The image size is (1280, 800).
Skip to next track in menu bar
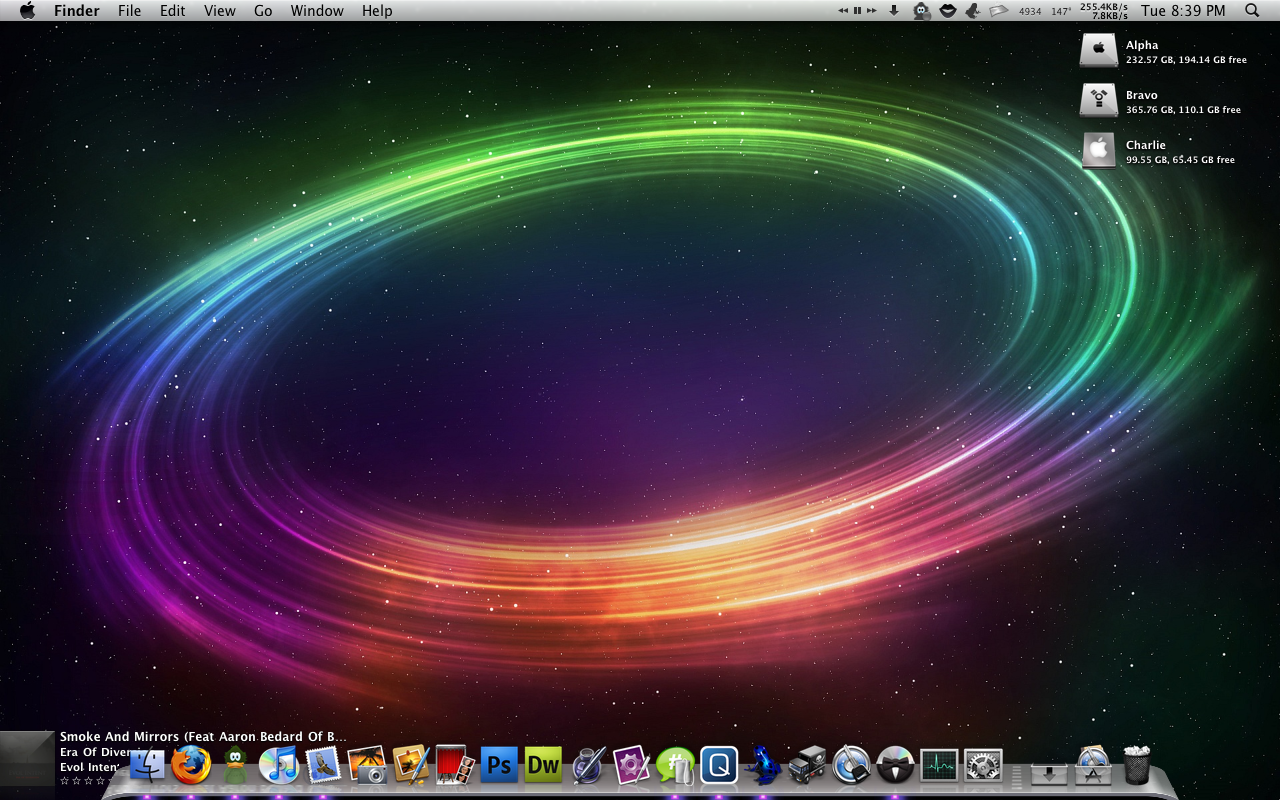tap(872, 11)
